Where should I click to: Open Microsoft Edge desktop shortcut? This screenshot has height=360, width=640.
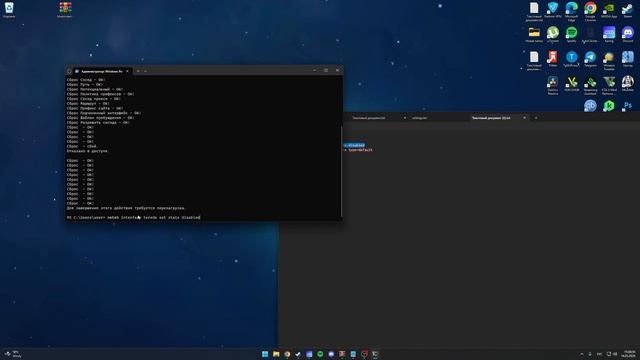tap(571, 11)
